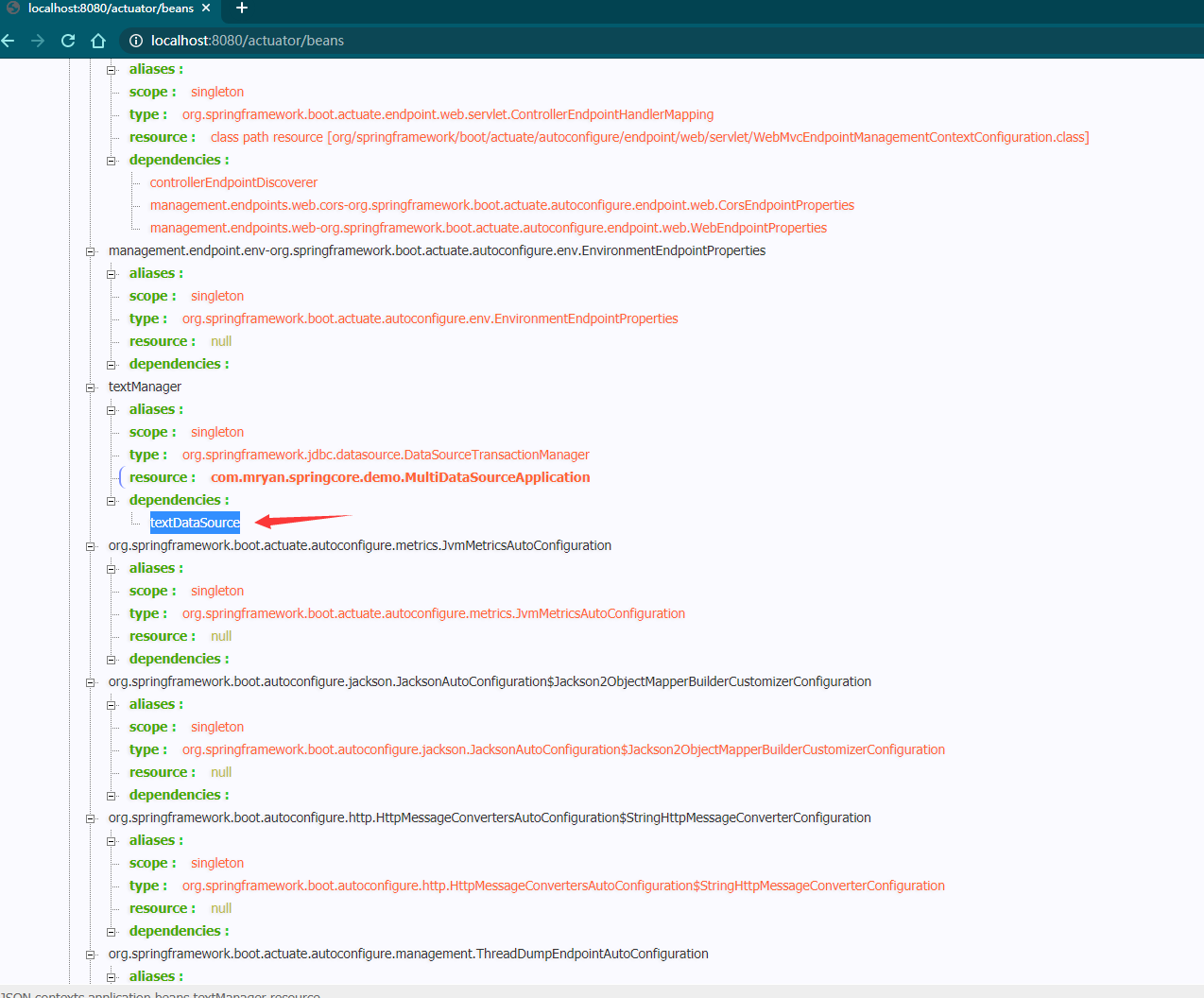Collapse the EnvironmentEndpointProperties bean node
This screenshot has height=998, width=1204.
pos(91,251)
